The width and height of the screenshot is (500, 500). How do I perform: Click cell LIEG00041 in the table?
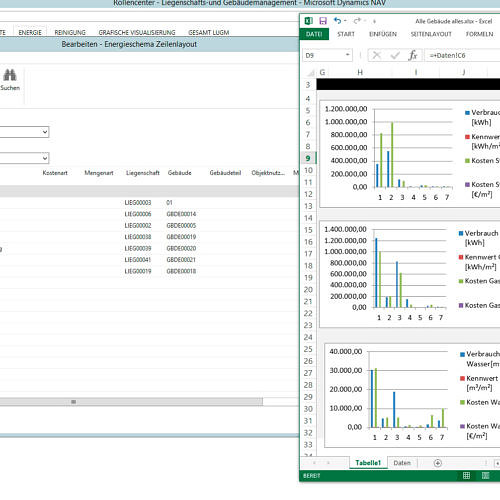coord(138,260)
